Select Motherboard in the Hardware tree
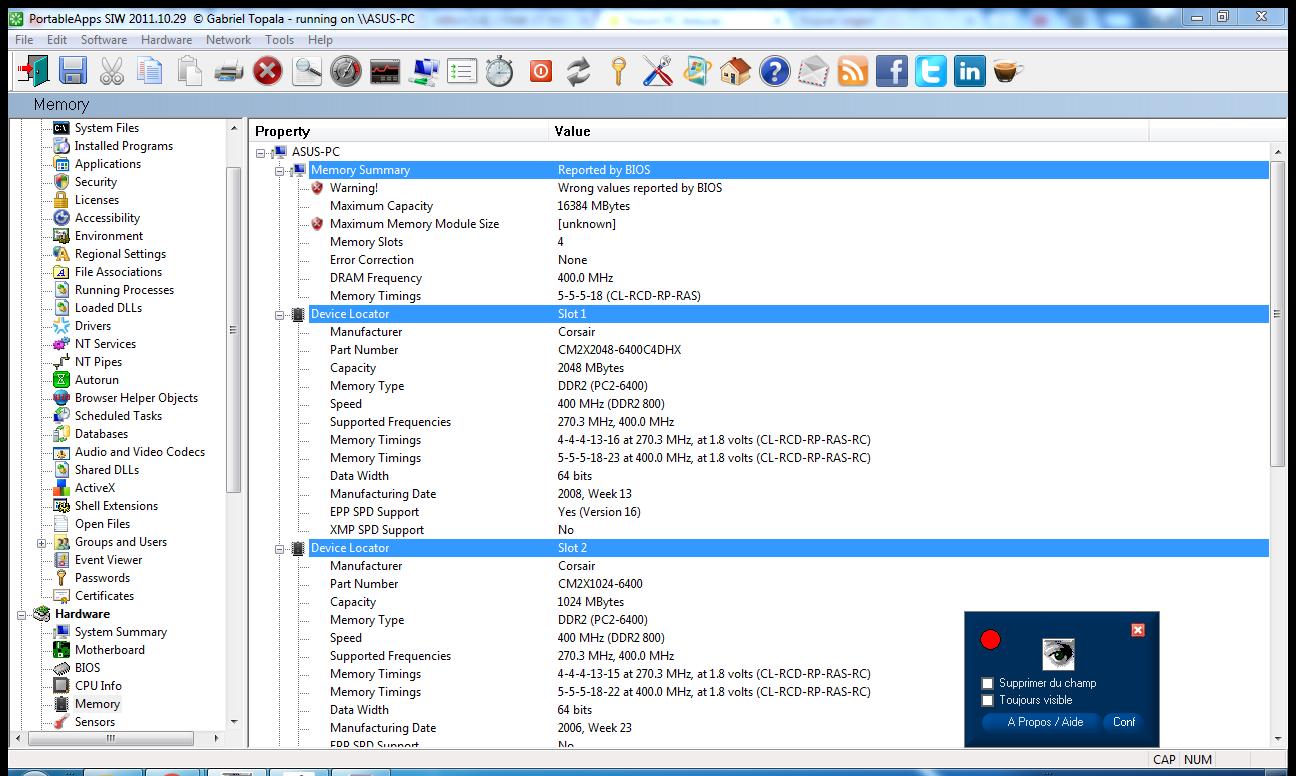Image resolution: width=1296 pixels, height=776 pixels. coord(109,650)
